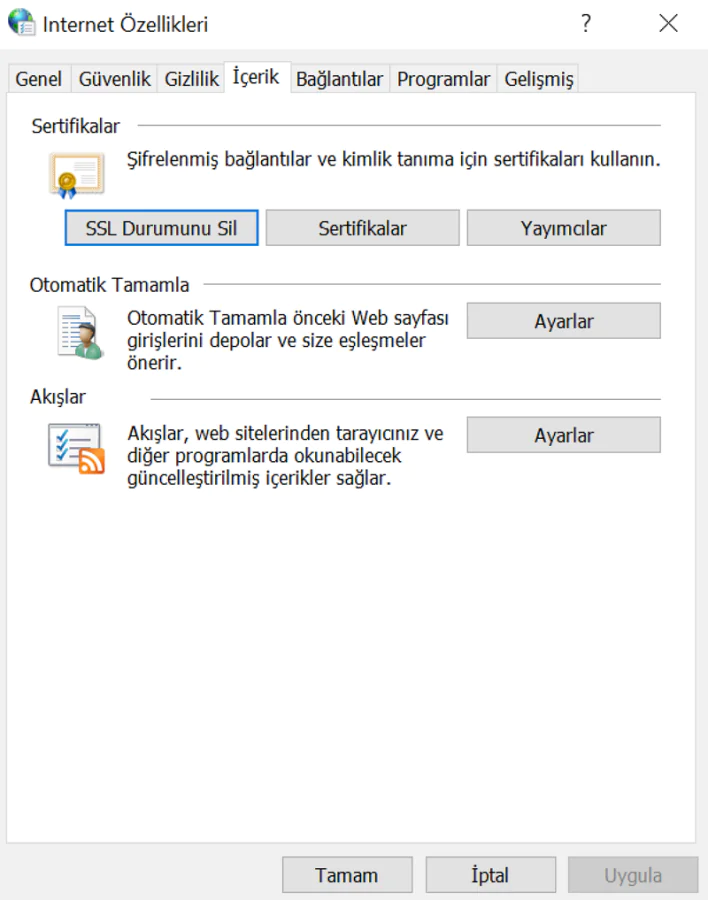Open Akışlar Ayarlar settings

click(563, 434)
